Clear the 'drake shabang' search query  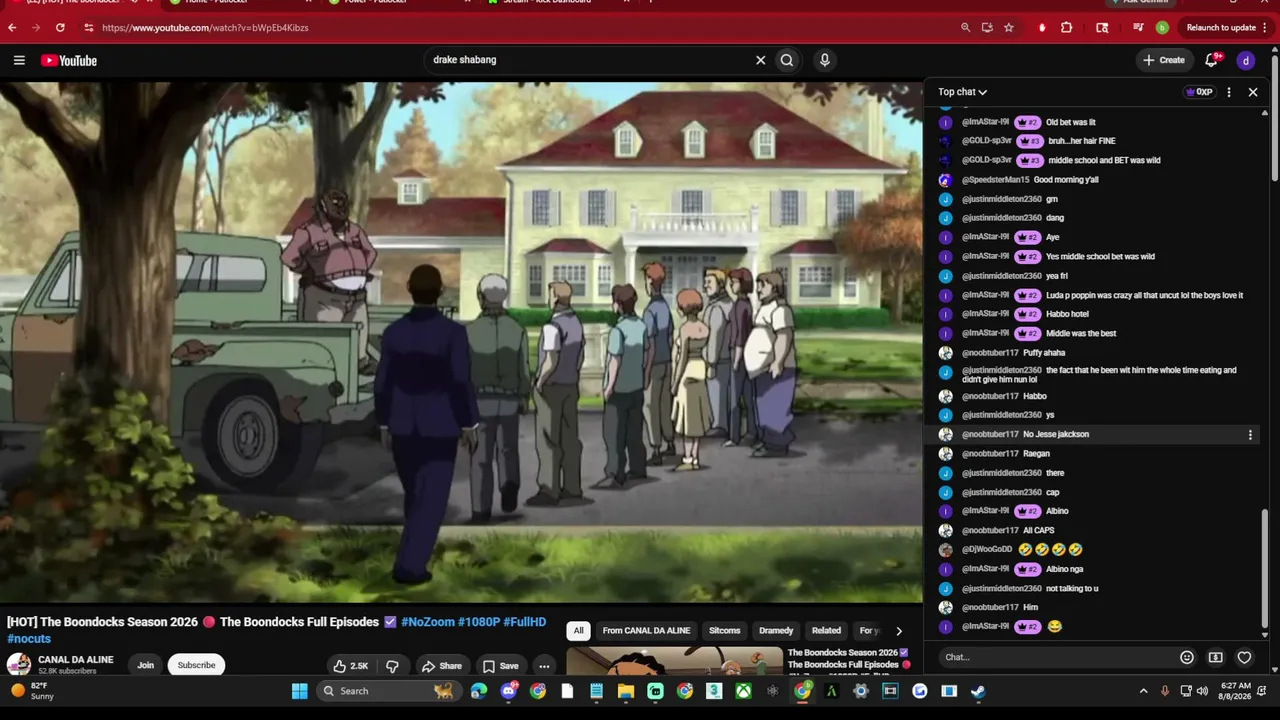pos(760,60)
